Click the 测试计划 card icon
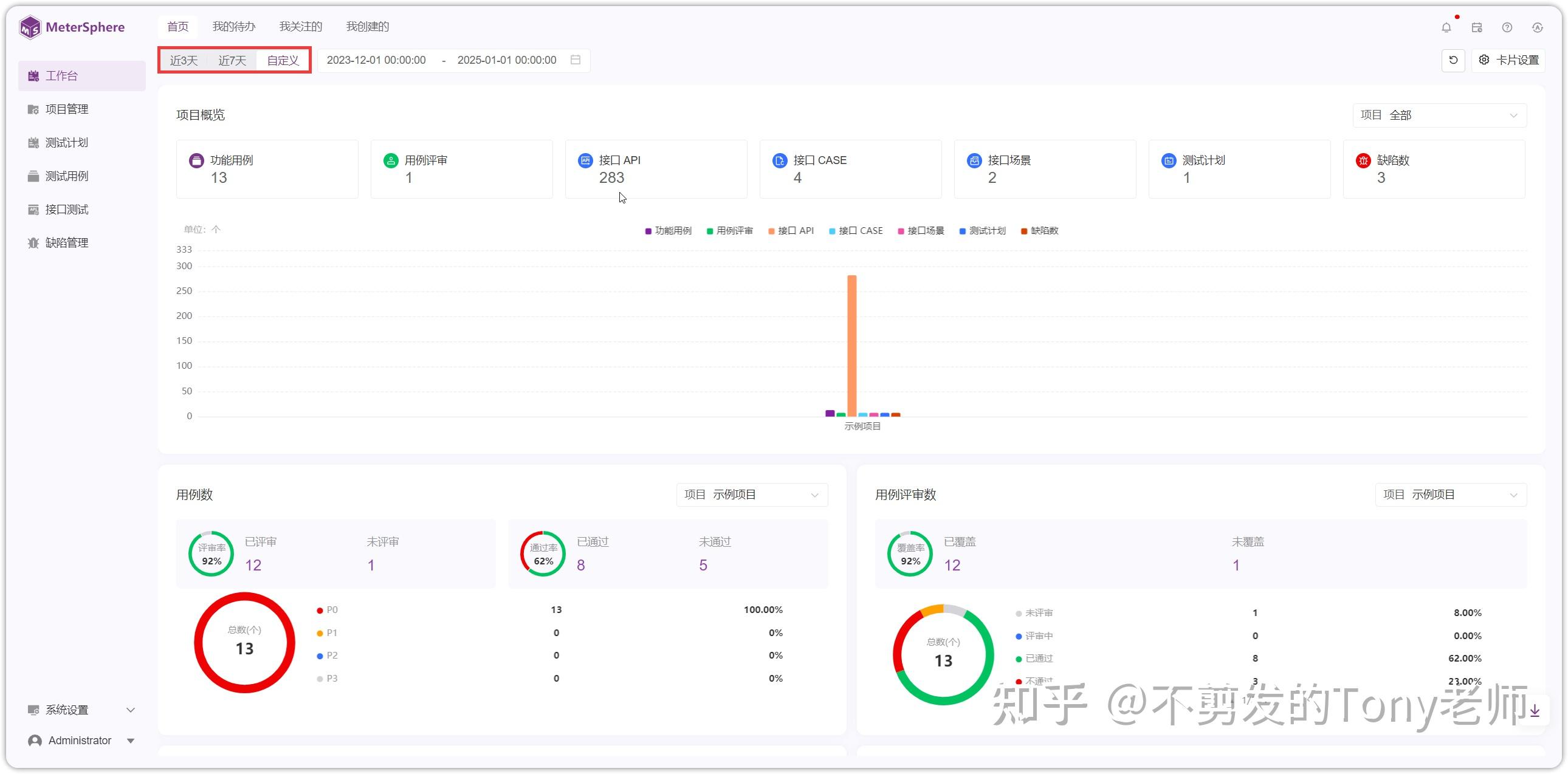 (x=1168, y=160)
